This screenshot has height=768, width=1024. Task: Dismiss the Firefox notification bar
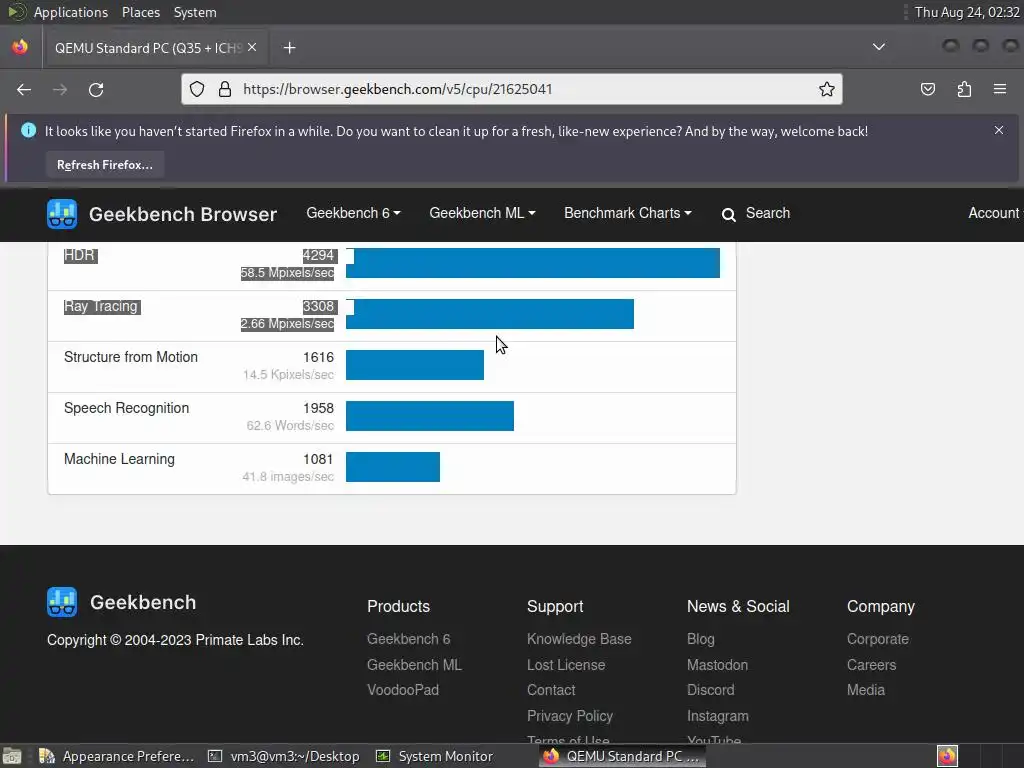(x=998, y=130)
